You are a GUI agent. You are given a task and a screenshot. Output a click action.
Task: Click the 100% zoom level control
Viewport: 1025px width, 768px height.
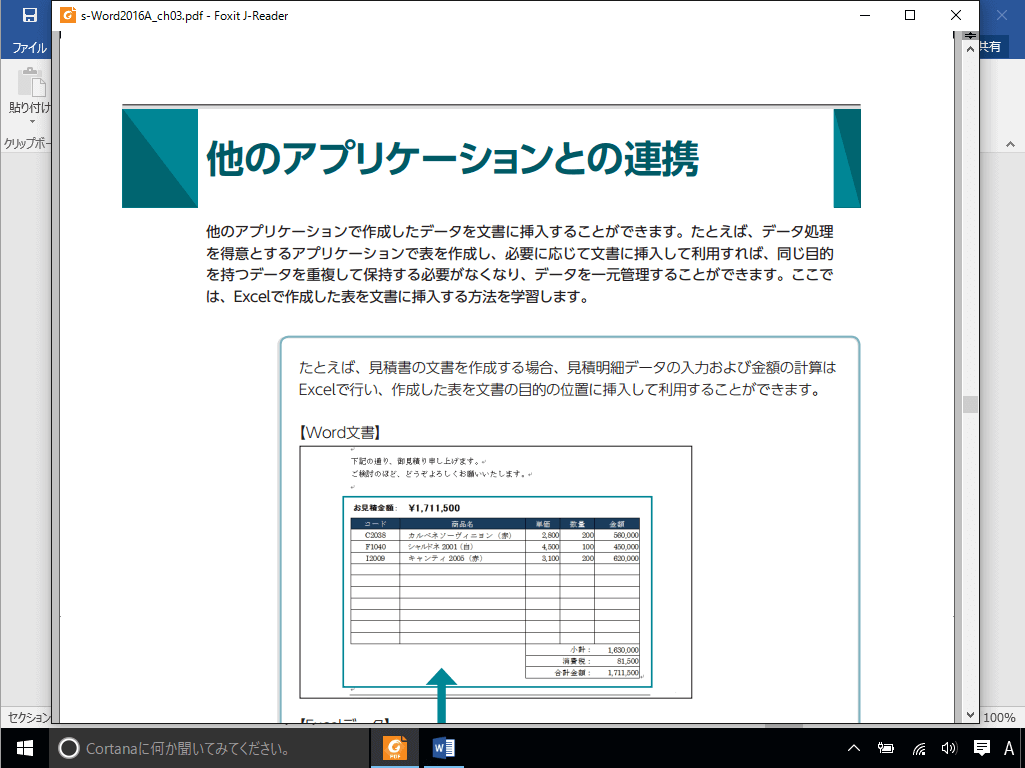point(1001,715)
